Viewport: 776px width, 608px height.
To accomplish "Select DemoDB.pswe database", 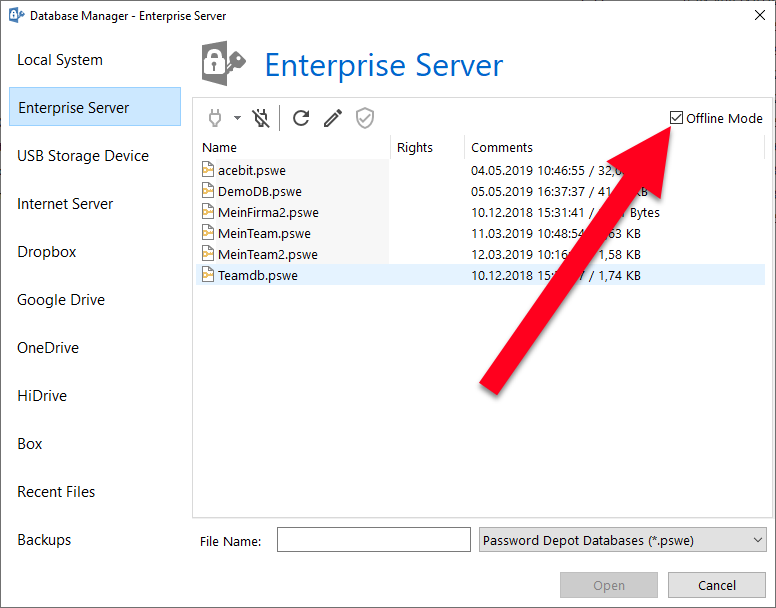I will 481,191.
